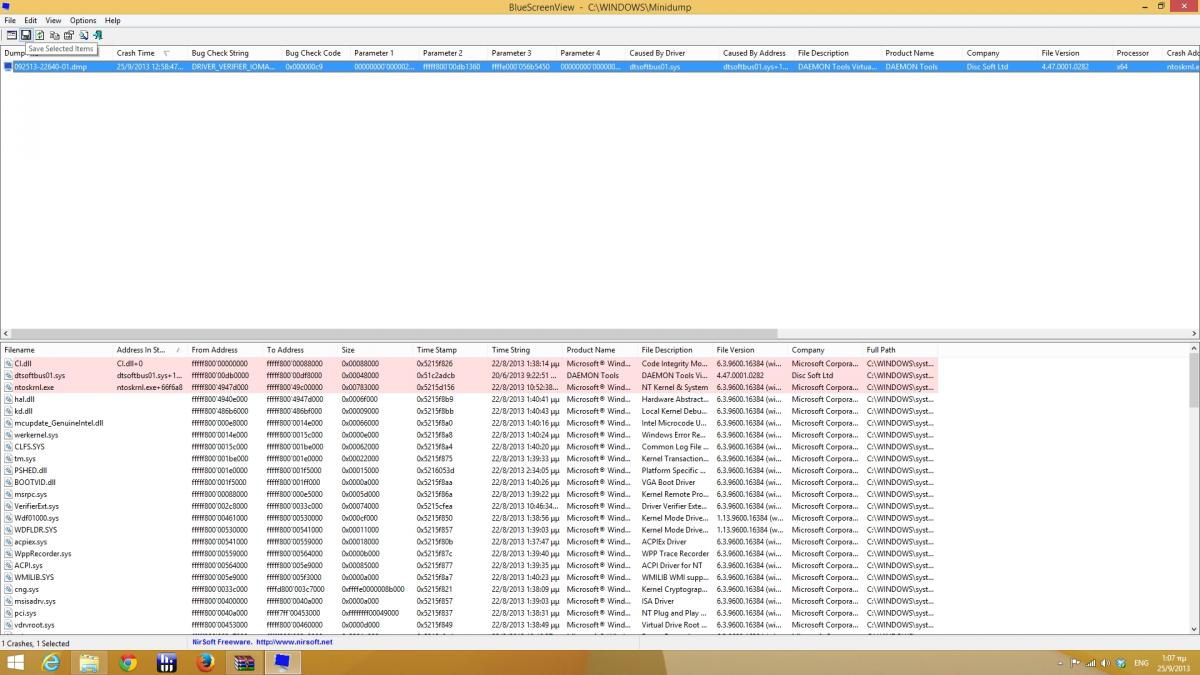
Task: Select the acpiex.sys row
Action: (470, 542)
